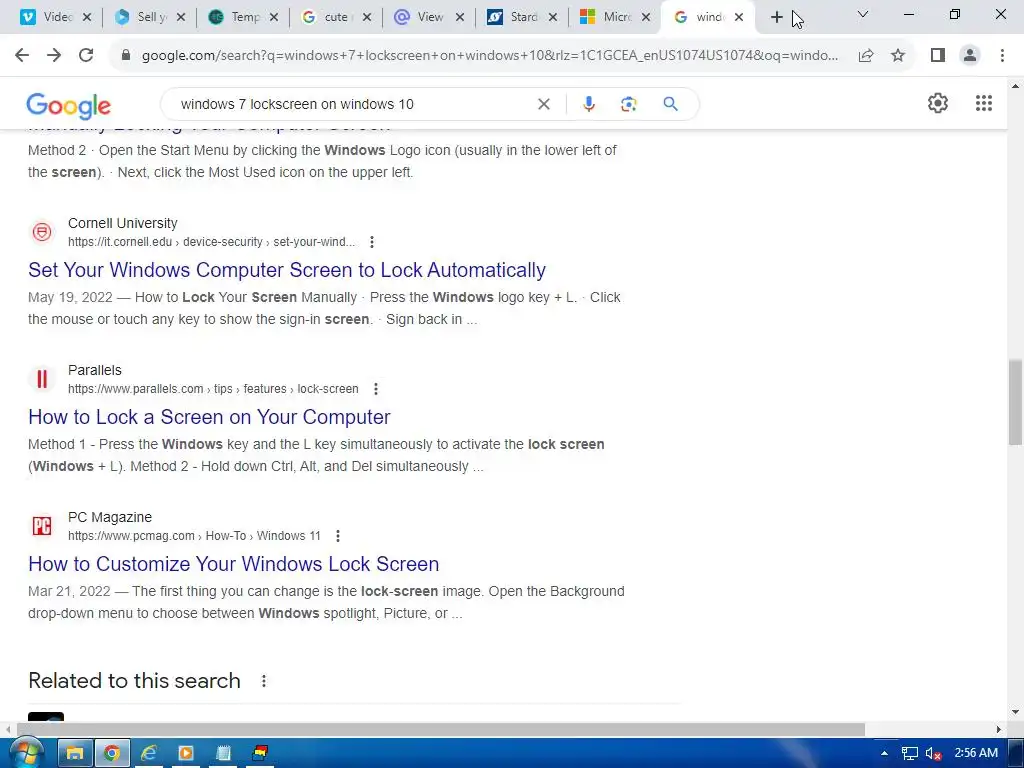Open the Windows Start menu

click(x=25, y=753)
